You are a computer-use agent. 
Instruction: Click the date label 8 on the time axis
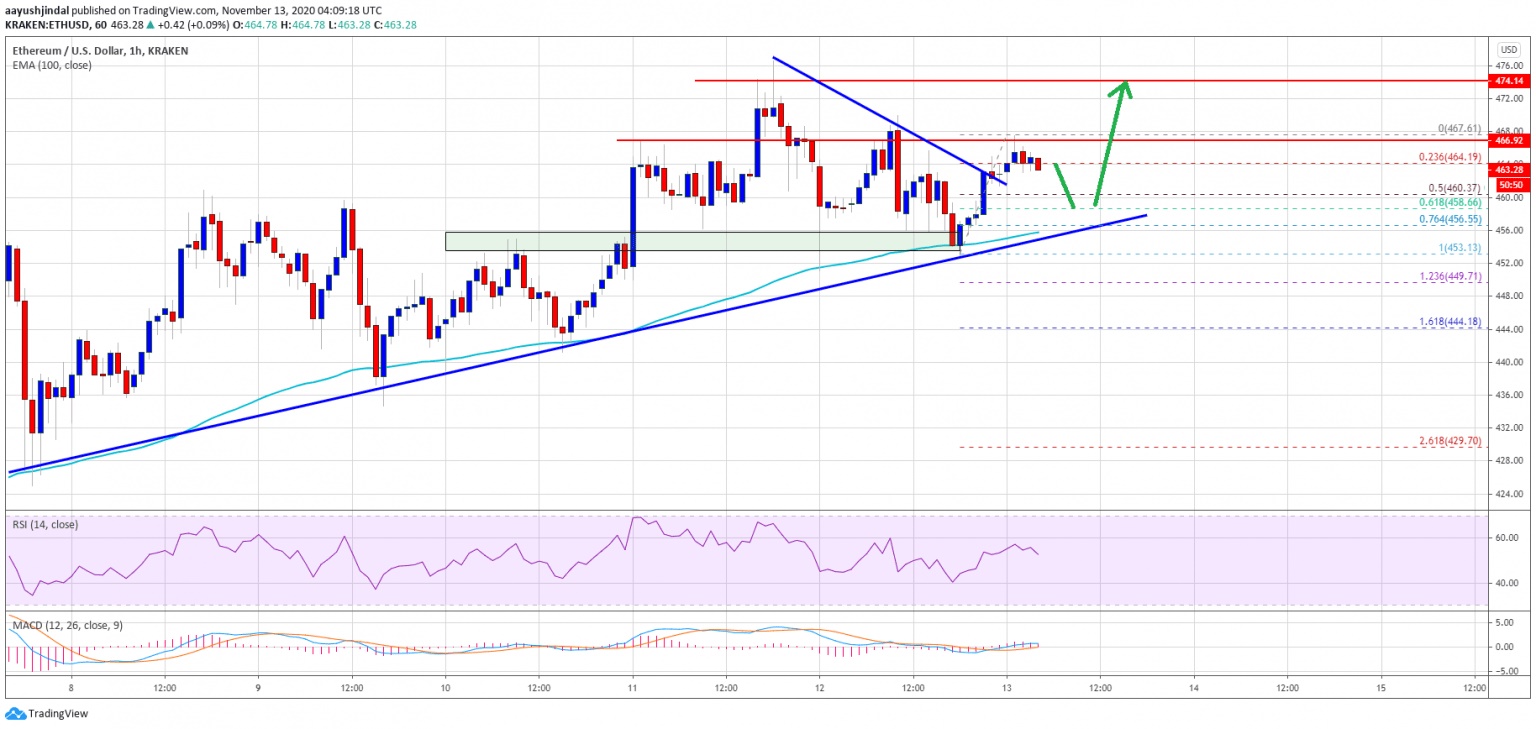coord(71,688)
